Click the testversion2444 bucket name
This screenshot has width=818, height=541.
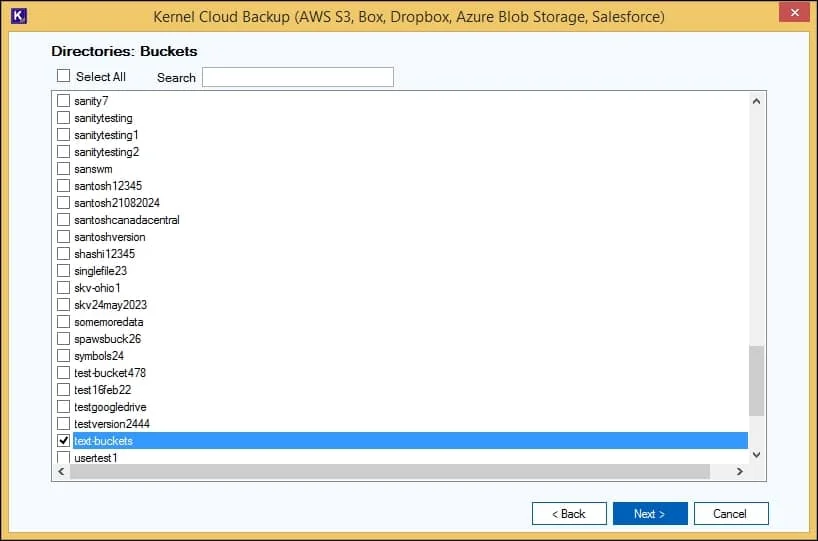(112, 424)
